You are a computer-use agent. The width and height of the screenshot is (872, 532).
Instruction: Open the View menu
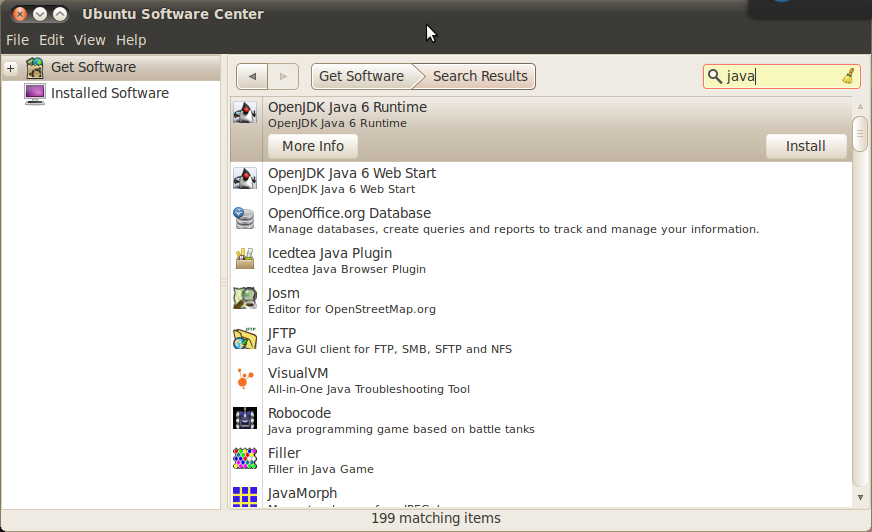pos(89,40)
